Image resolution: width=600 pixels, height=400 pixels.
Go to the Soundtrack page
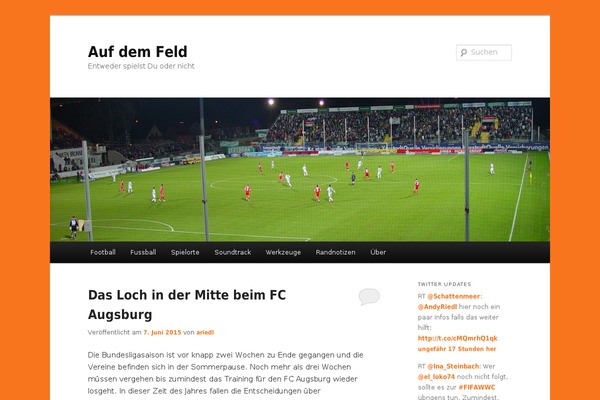tap(233, 252)
